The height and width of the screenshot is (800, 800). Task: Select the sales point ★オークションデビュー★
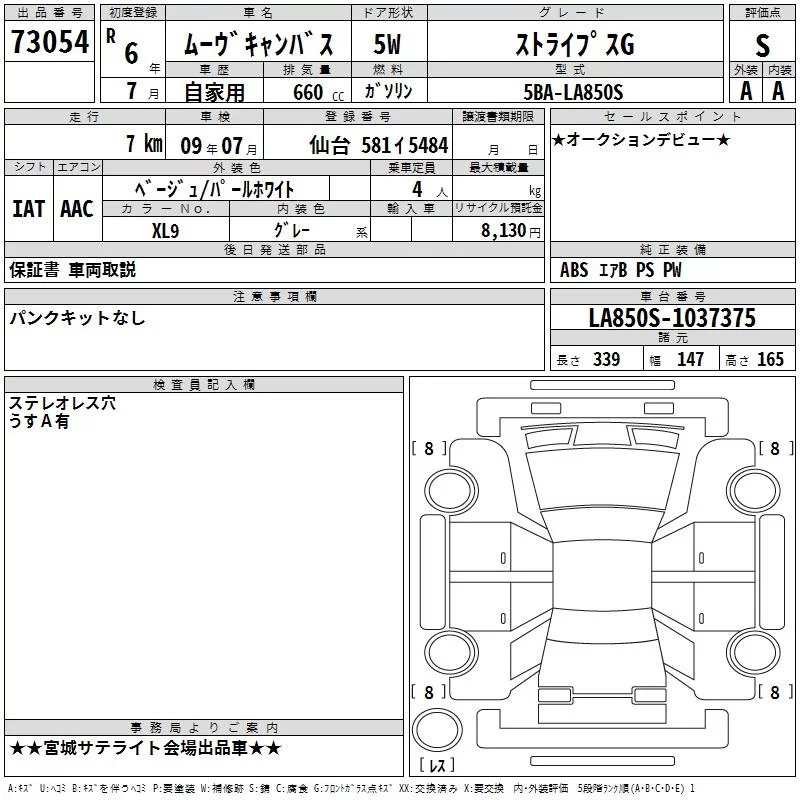pos(641,140)
